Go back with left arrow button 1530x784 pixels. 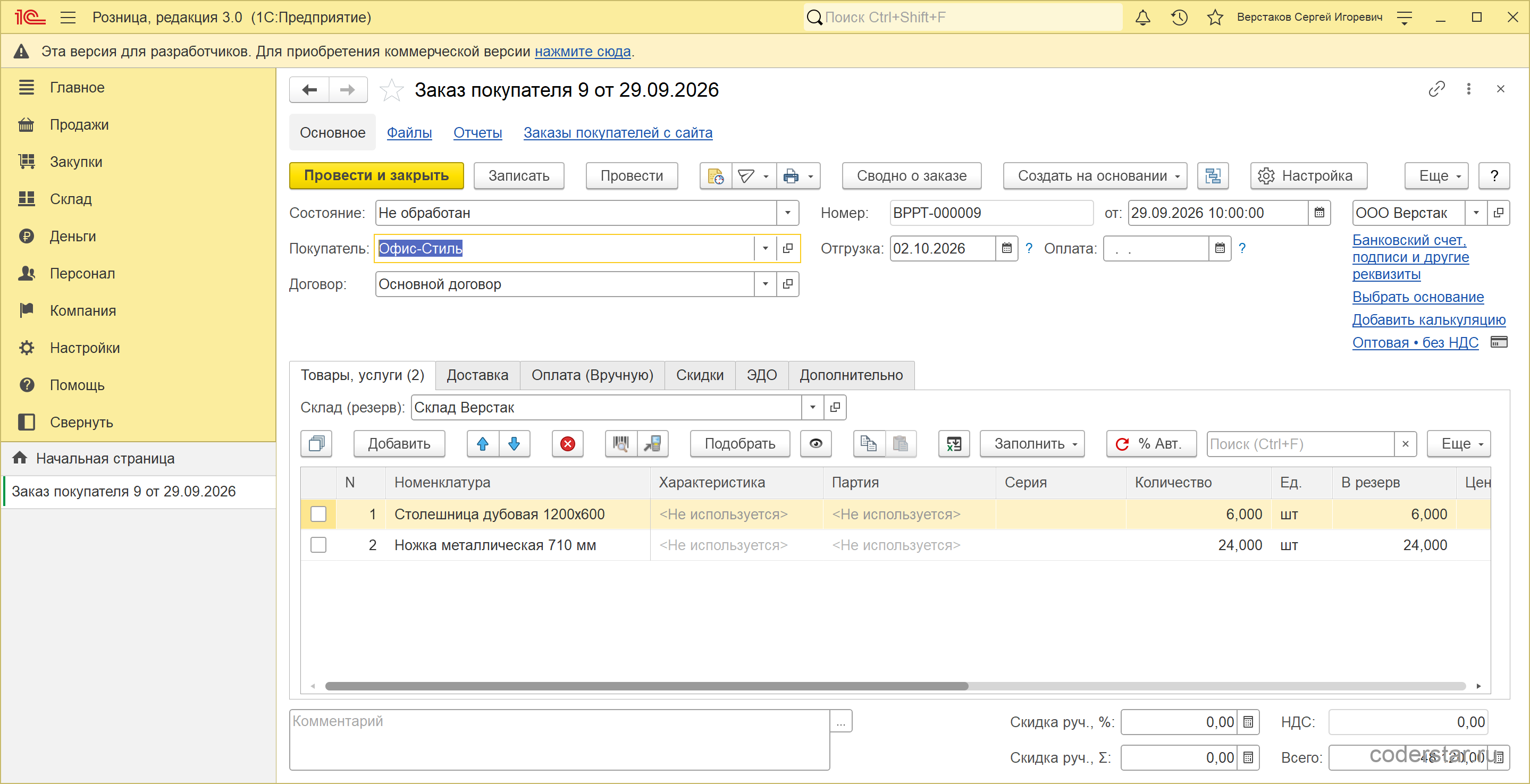point(309,90)
